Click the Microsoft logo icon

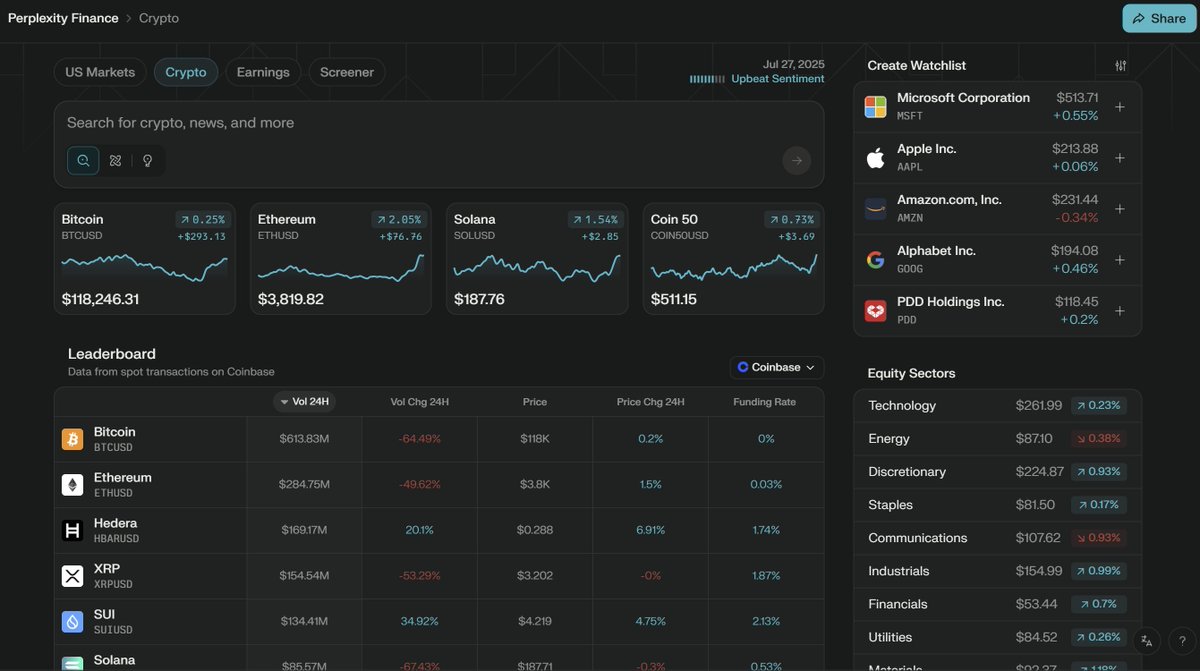pyautogui.click(x=875, y=107)
